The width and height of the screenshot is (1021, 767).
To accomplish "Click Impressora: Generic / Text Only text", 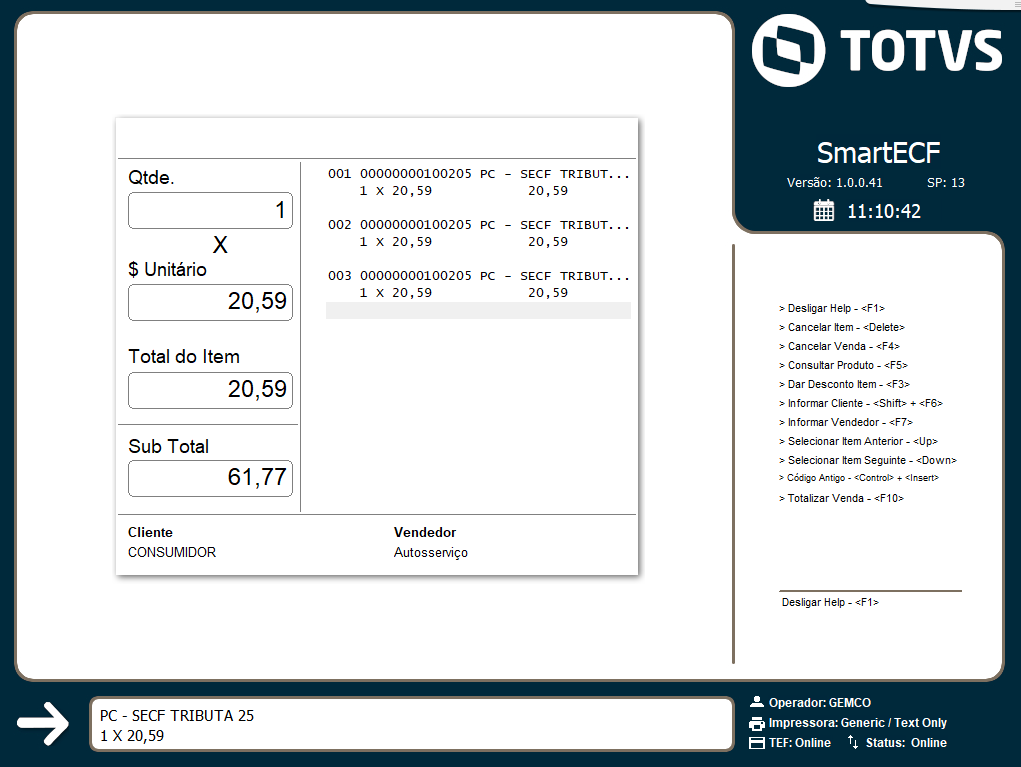I will (x=858, y=723).
